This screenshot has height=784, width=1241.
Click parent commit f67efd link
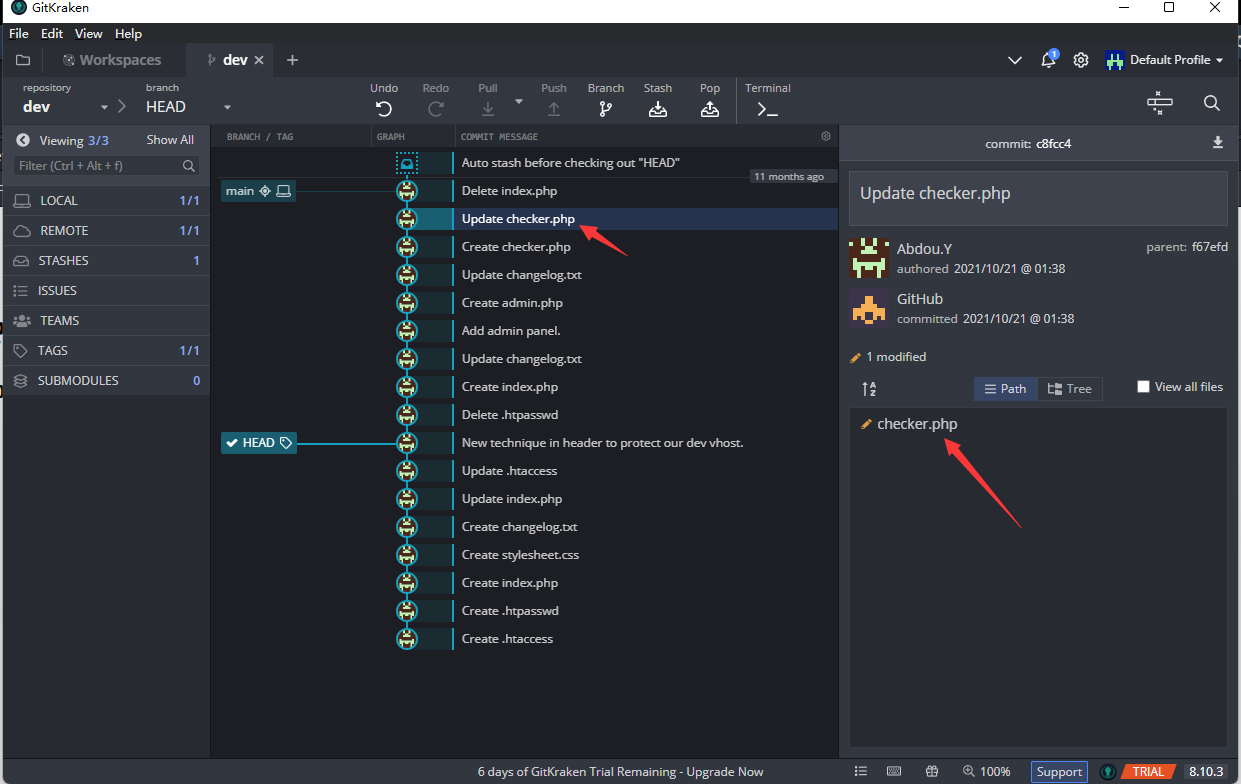point(1209,247)
